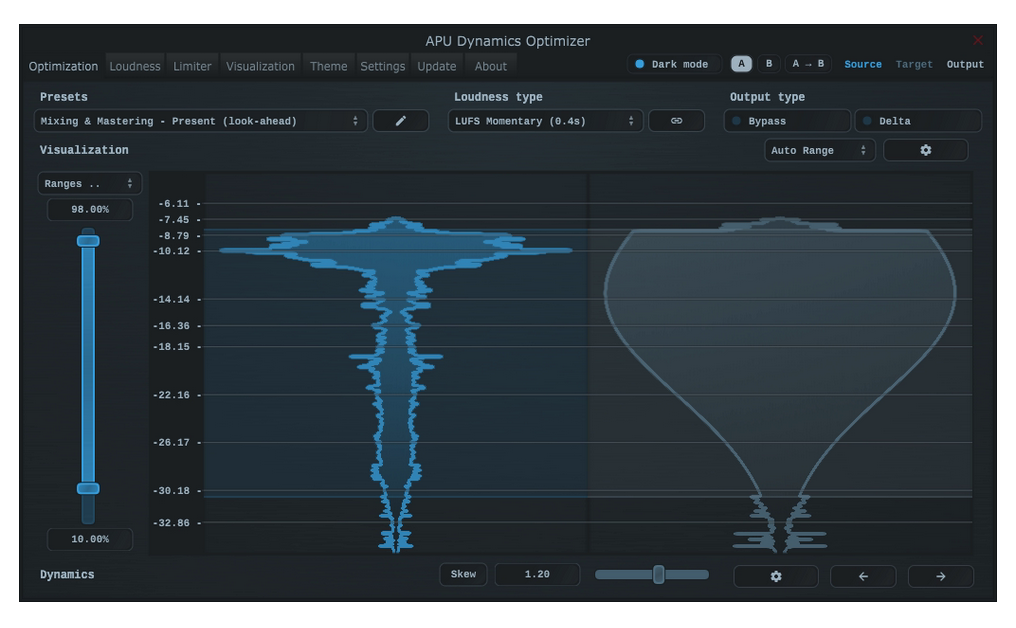The width and height of the screenshot is (1016, 628).
Task: Switch to the Limiter tab
Action: coord(192,66)
